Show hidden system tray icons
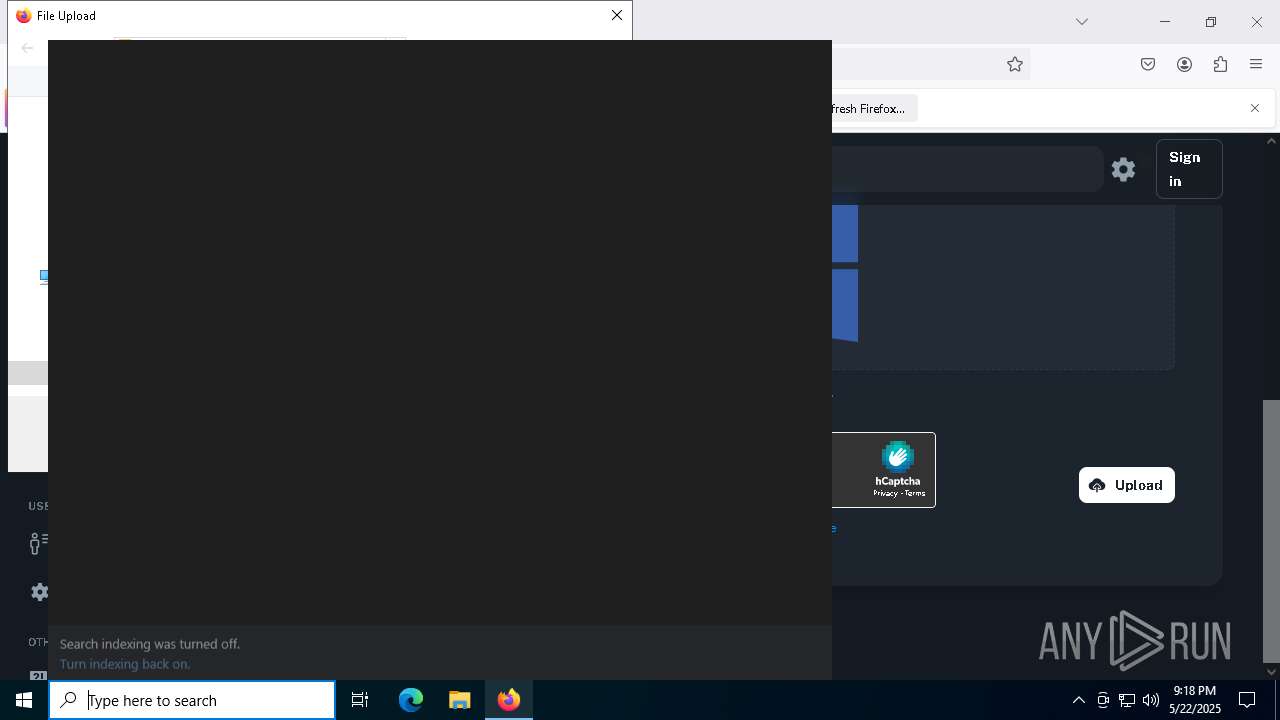This screenshot has width=1280, height=720. 1078,700
